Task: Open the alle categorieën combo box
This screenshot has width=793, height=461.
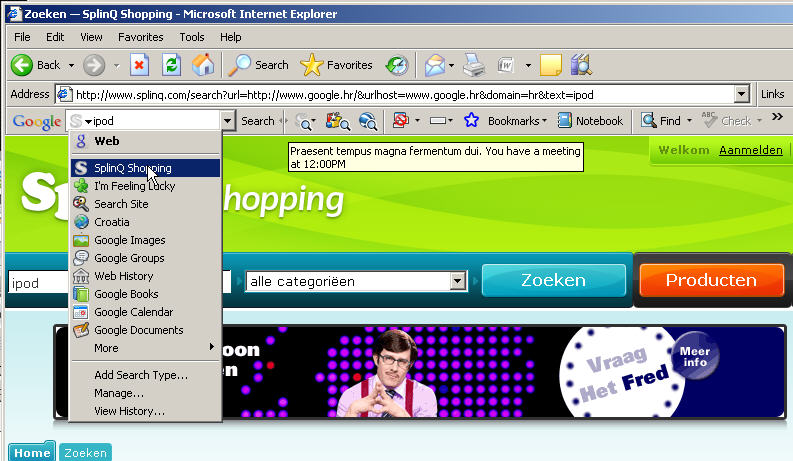Action: (356, 281)
